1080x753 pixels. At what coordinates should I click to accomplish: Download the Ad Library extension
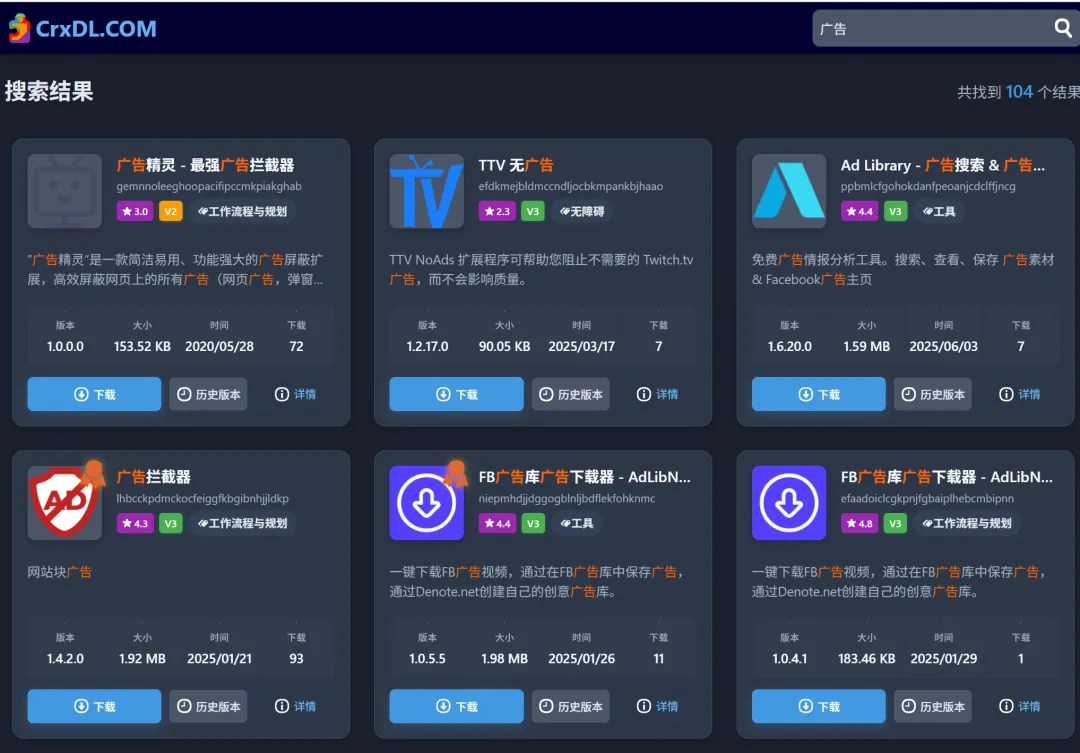(x=818, y=394)
